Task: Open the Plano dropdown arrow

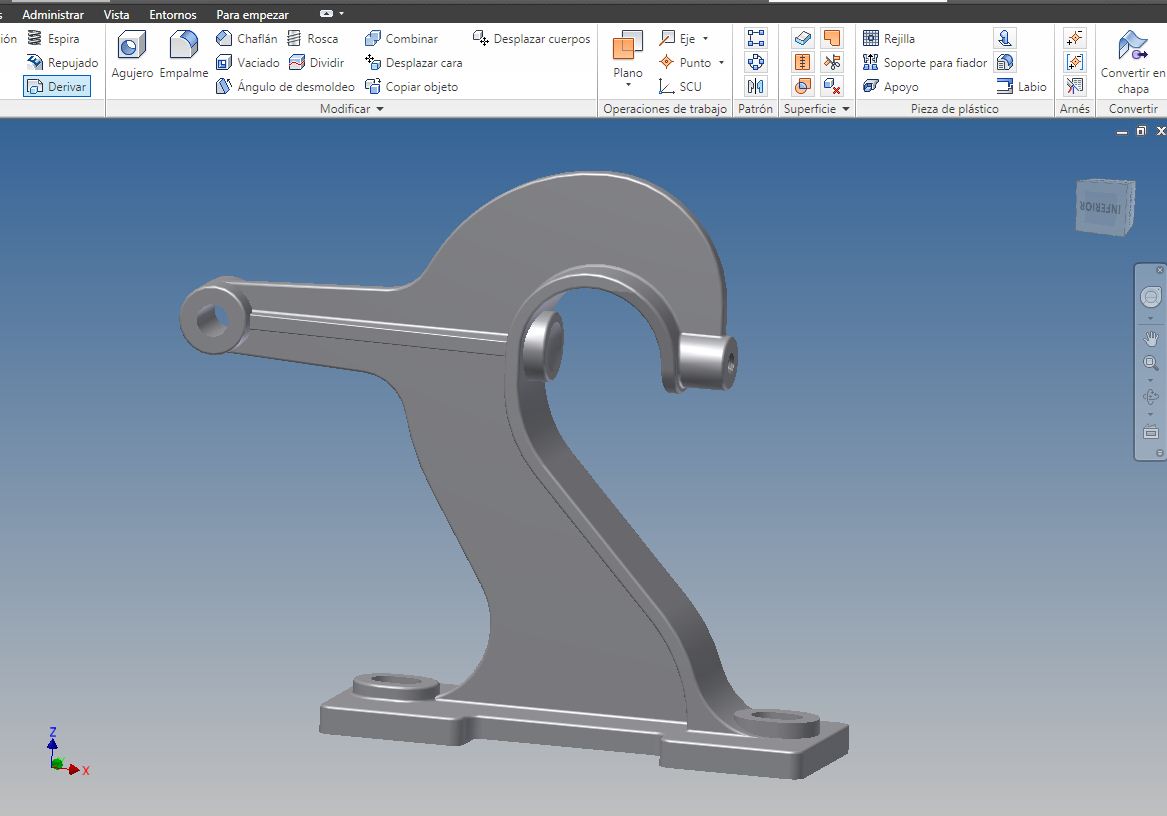Action: click(628, 86)
